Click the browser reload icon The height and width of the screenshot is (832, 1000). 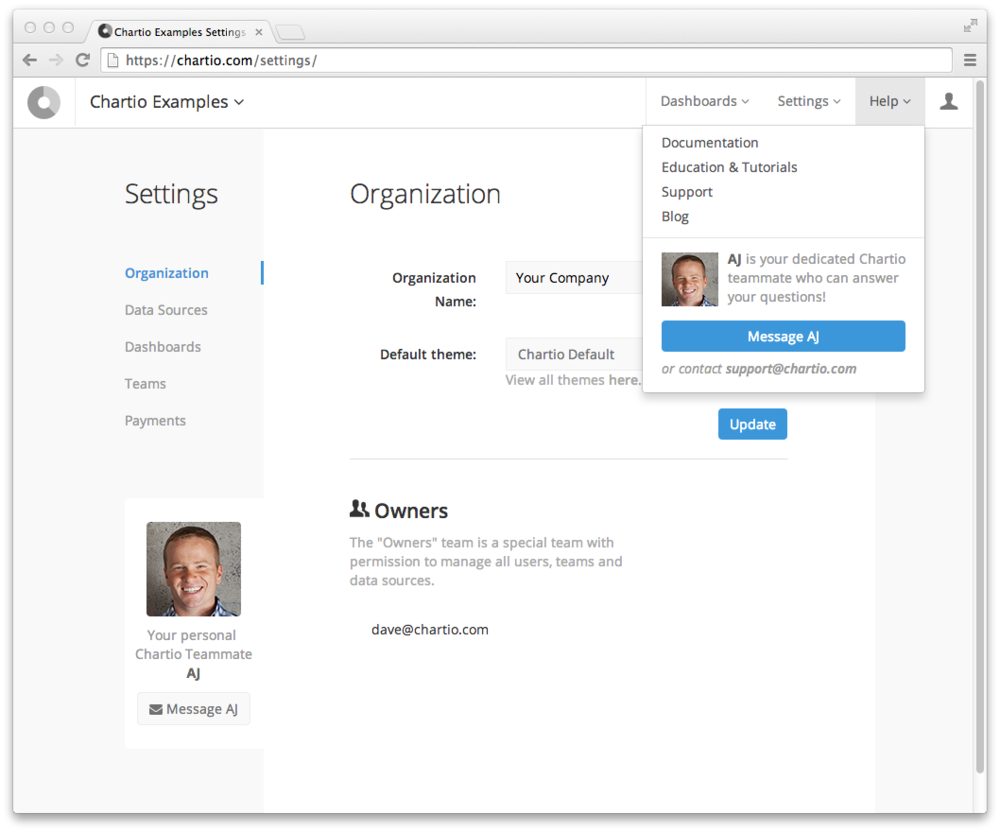pyautogui.click(x=82, y=60)
